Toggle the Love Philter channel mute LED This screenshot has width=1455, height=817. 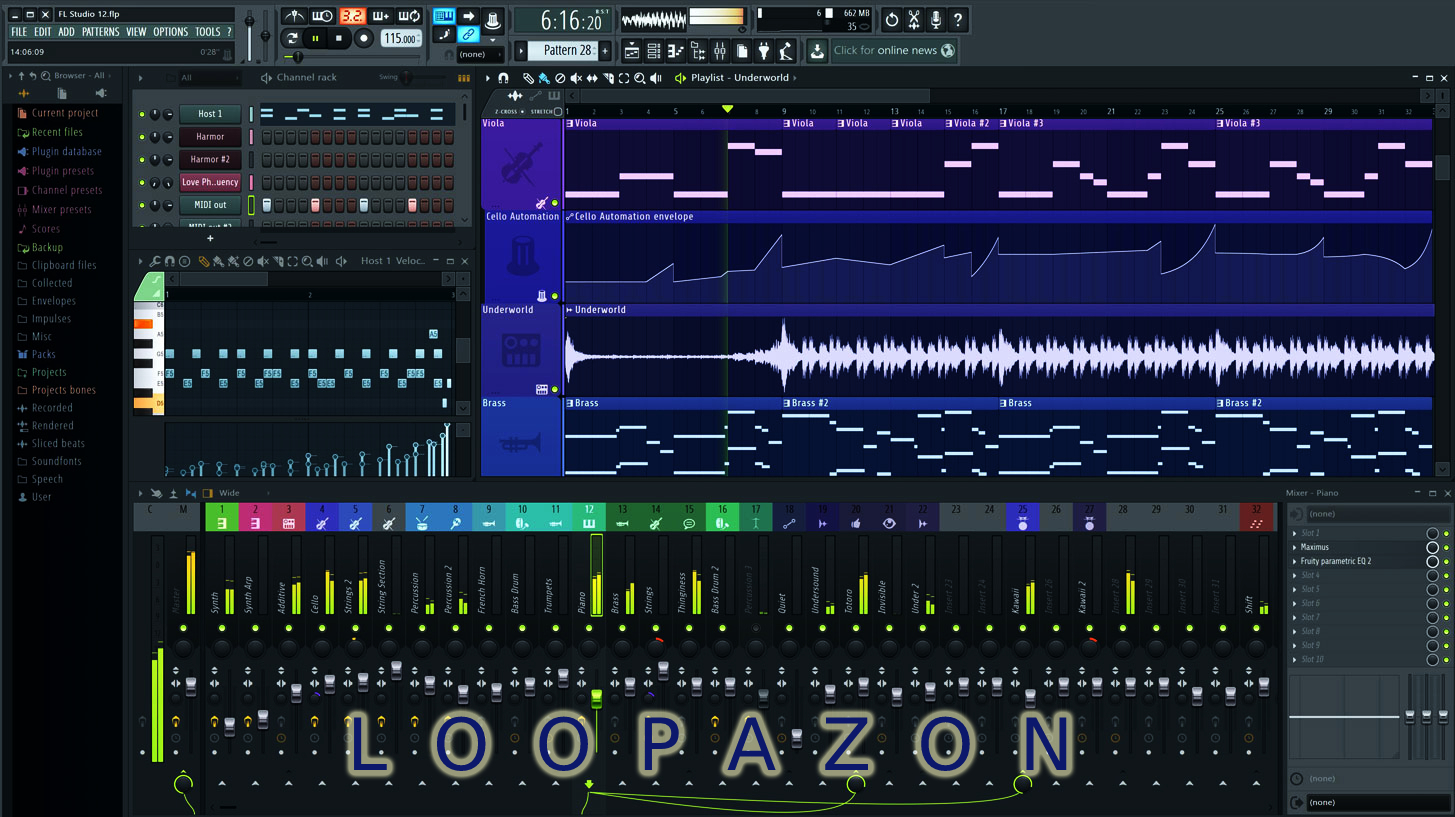tap(142, 183)
